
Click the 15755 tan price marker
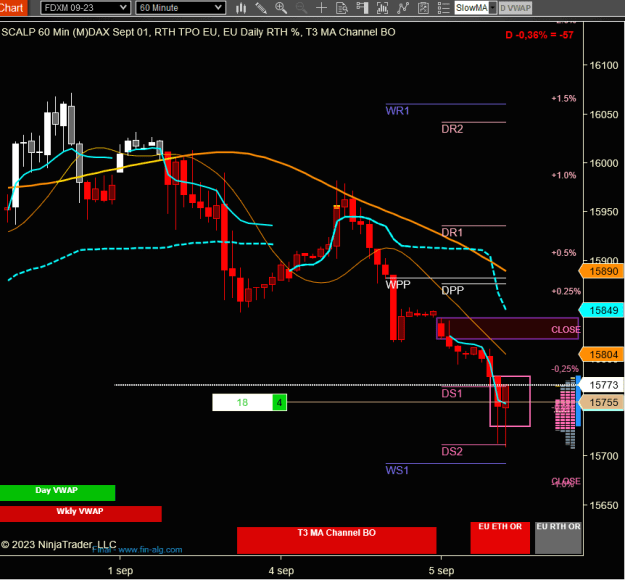click(602, 403)
